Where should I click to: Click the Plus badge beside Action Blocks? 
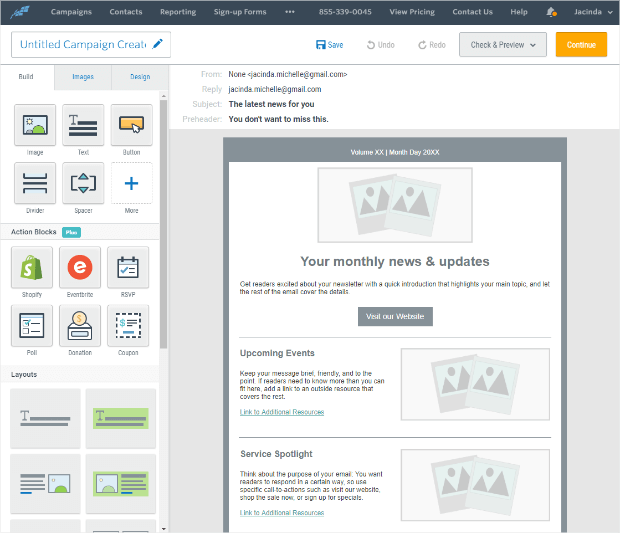point(71,232)
